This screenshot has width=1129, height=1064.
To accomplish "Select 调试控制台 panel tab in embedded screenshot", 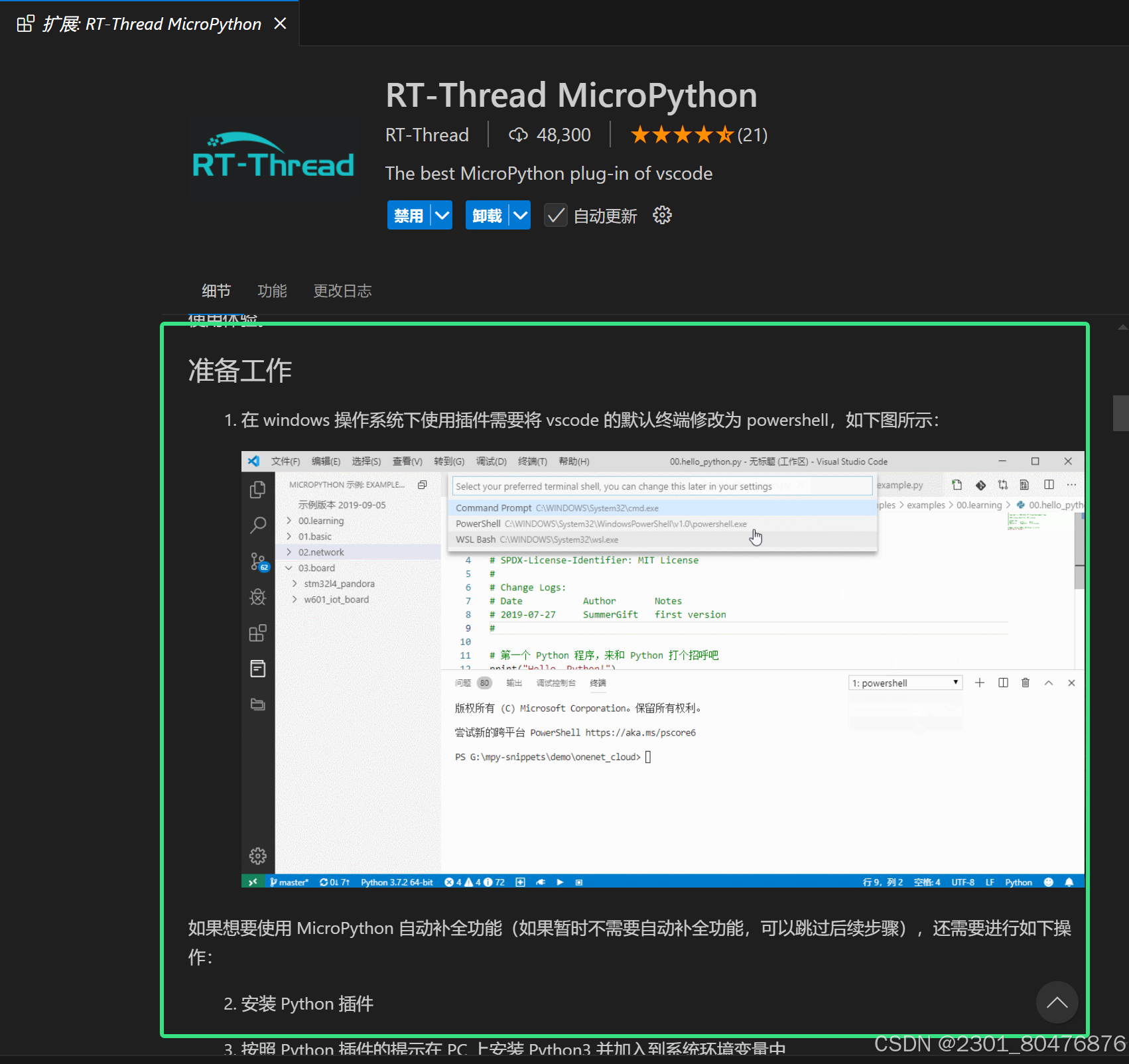I will click(x=556, y=683).
